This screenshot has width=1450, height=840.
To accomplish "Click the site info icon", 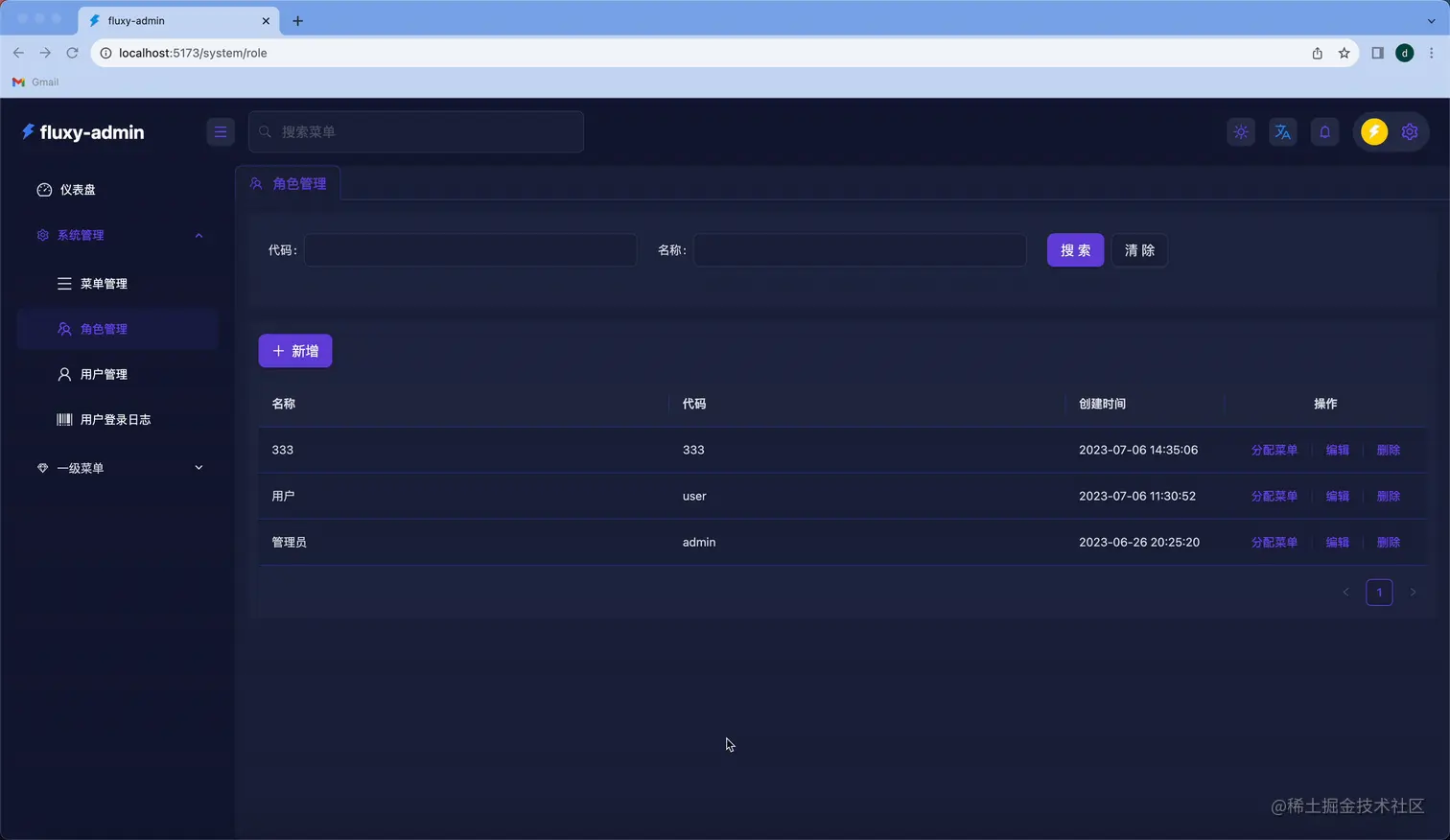I will [x=105, y=53].
